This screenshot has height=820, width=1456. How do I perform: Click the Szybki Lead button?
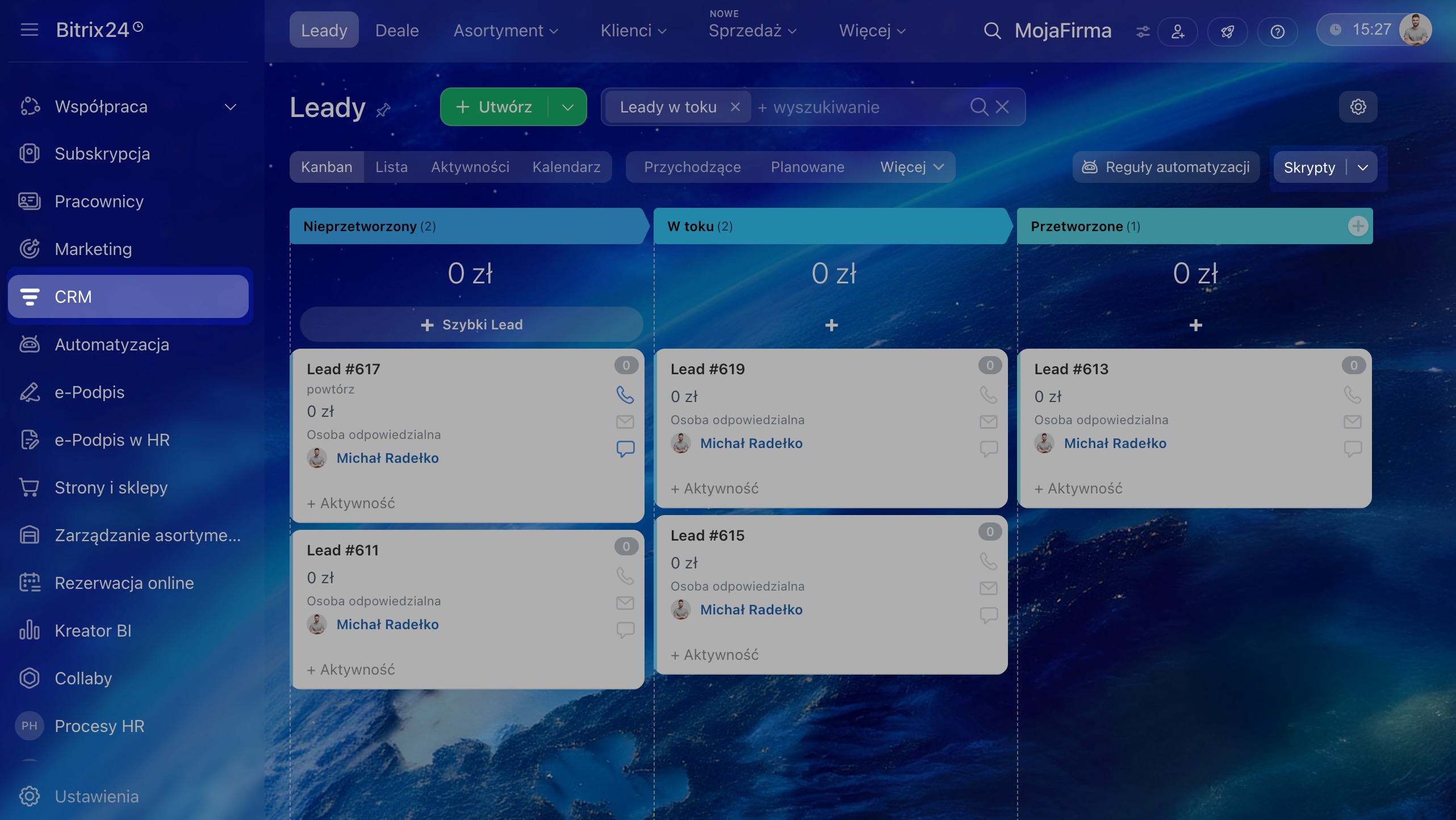[471, 325]
